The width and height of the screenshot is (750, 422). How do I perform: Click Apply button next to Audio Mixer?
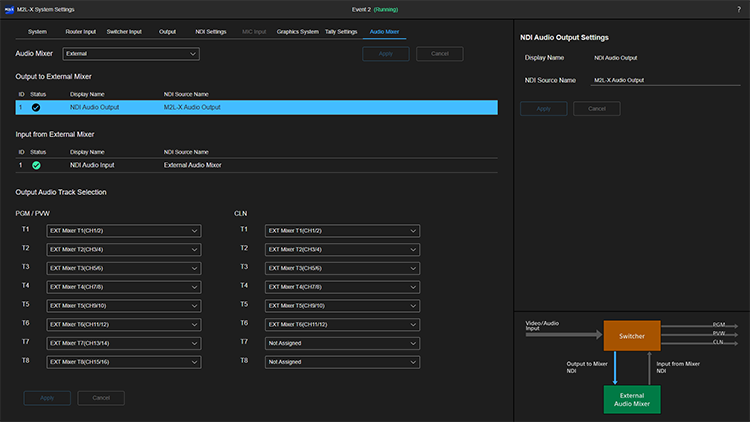tap(385, 54)
